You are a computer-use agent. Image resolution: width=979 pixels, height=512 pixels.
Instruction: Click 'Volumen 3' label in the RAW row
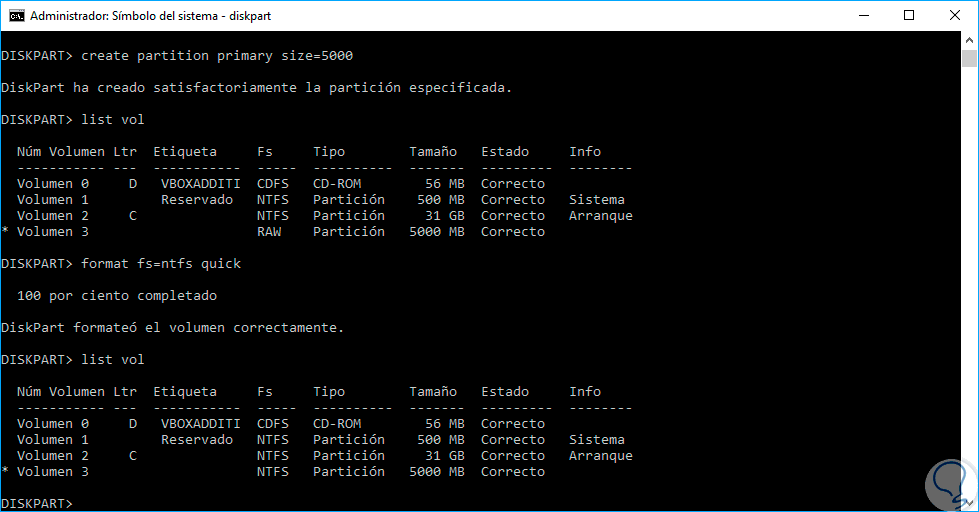pyautogui.click(x=52, y=232)
